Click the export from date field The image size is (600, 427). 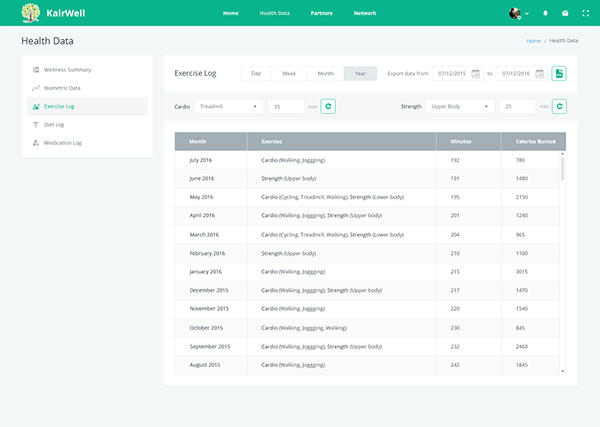457,73
